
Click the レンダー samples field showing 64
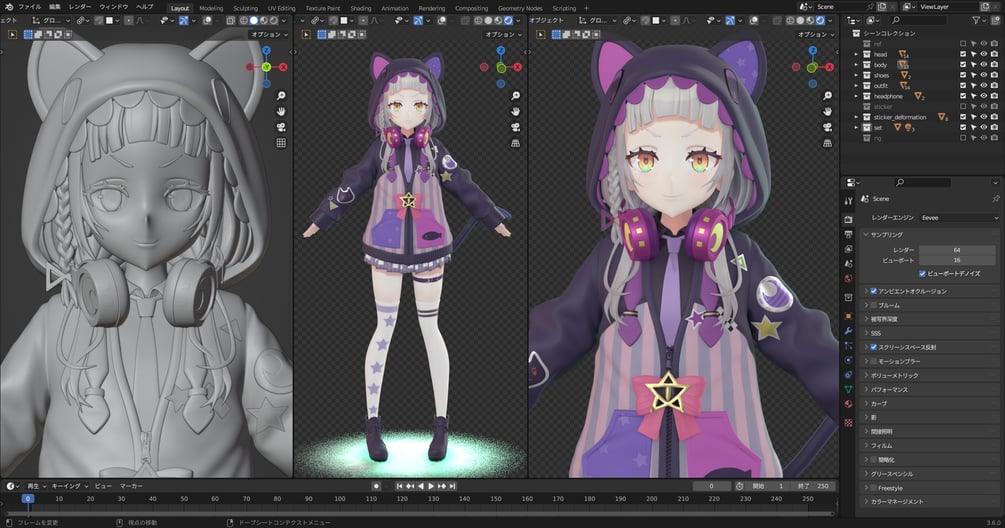click(x=958, y=250)
